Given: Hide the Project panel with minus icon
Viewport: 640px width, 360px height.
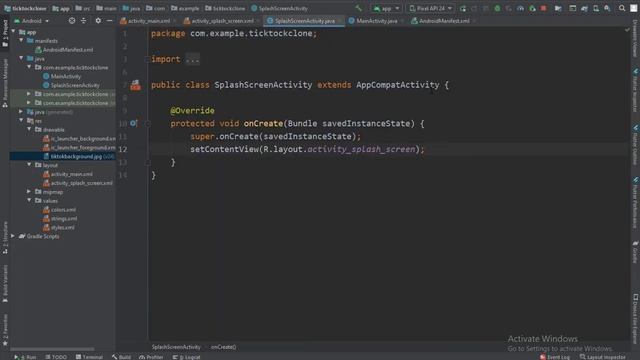Looking at the screenshot, I should pyautogui.click(x=109, y=20).
